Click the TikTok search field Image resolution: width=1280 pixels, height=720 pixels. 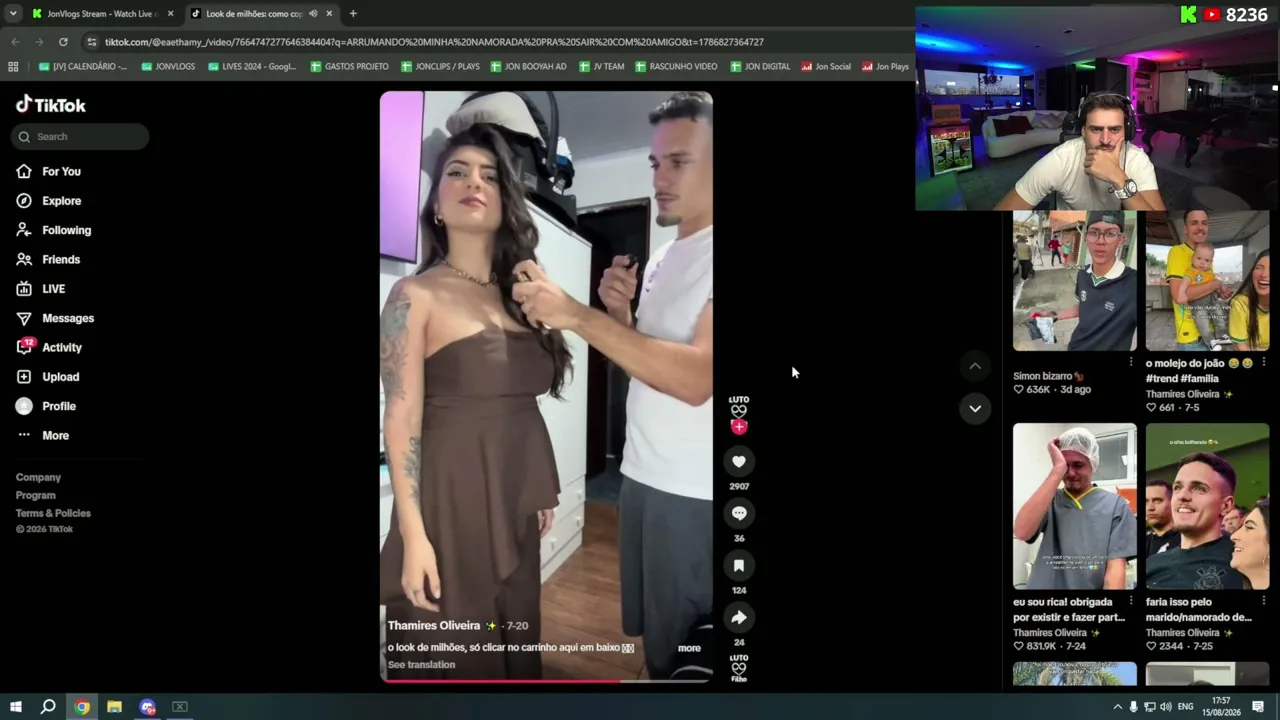(x=80, y=137)
